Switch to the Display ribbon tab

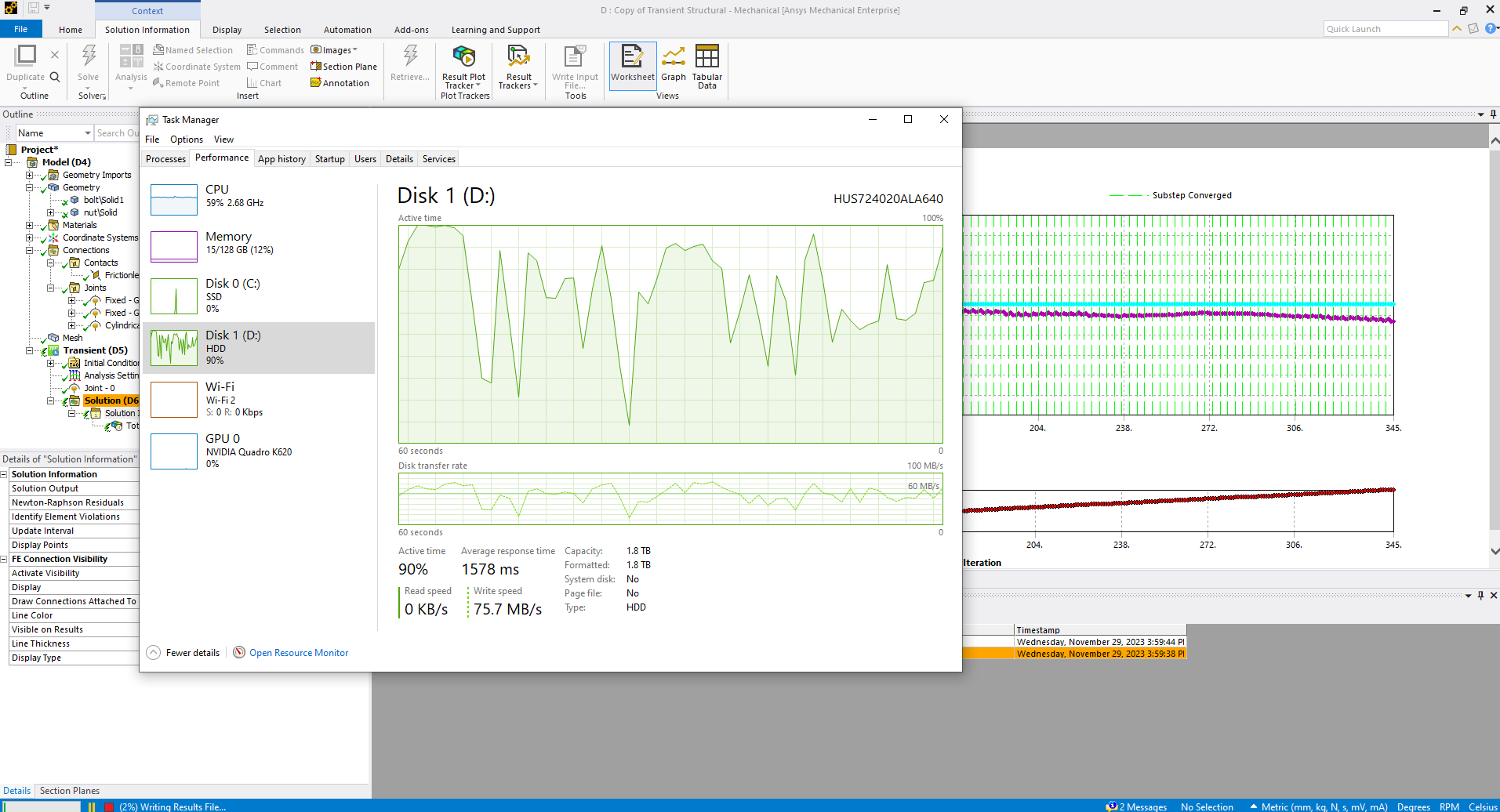pos(227,30)
